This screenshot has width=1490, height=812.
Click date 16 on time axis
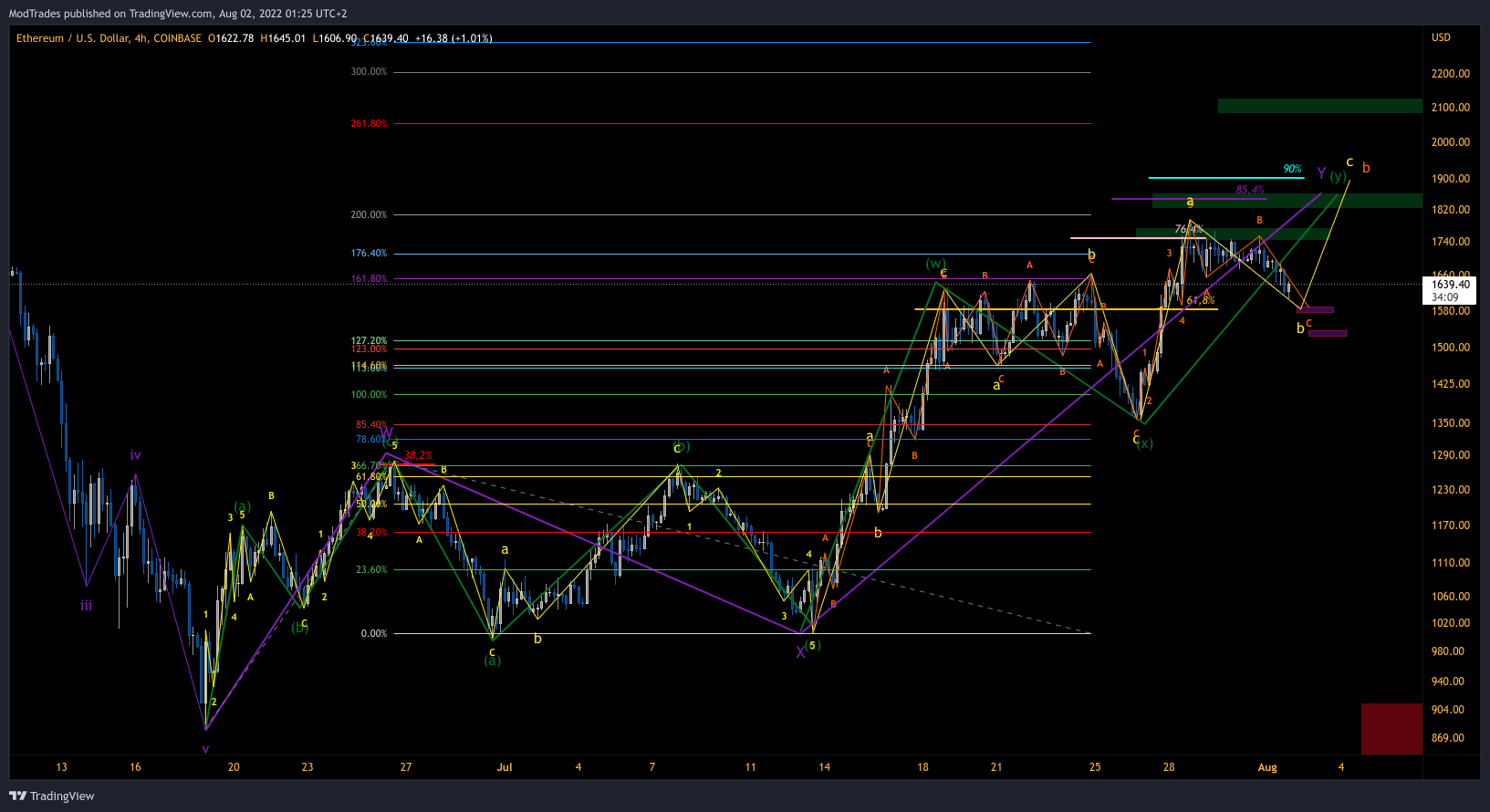[135, 767]
